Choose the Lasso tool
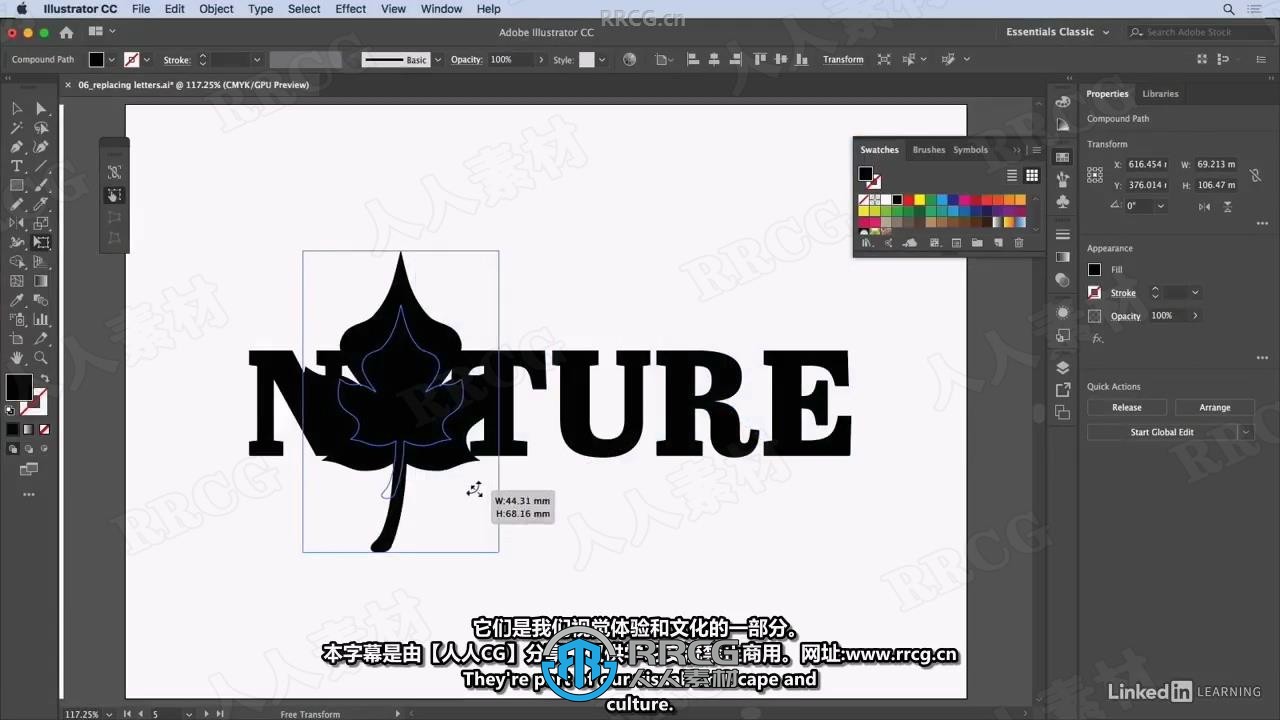 pos(41,128)
